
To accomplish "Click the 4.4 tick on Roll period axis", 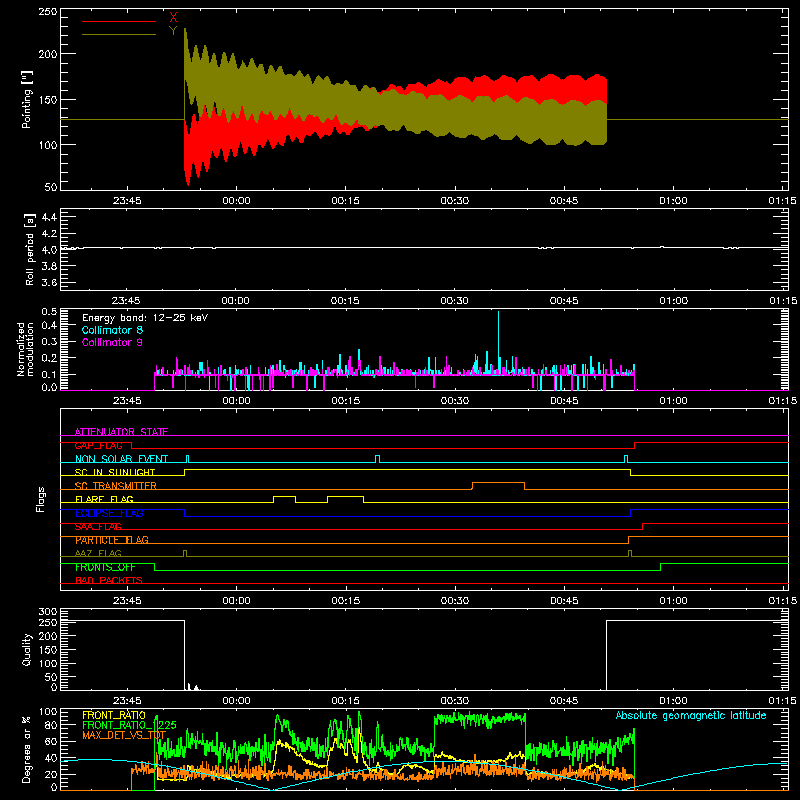I will (49, 217).
